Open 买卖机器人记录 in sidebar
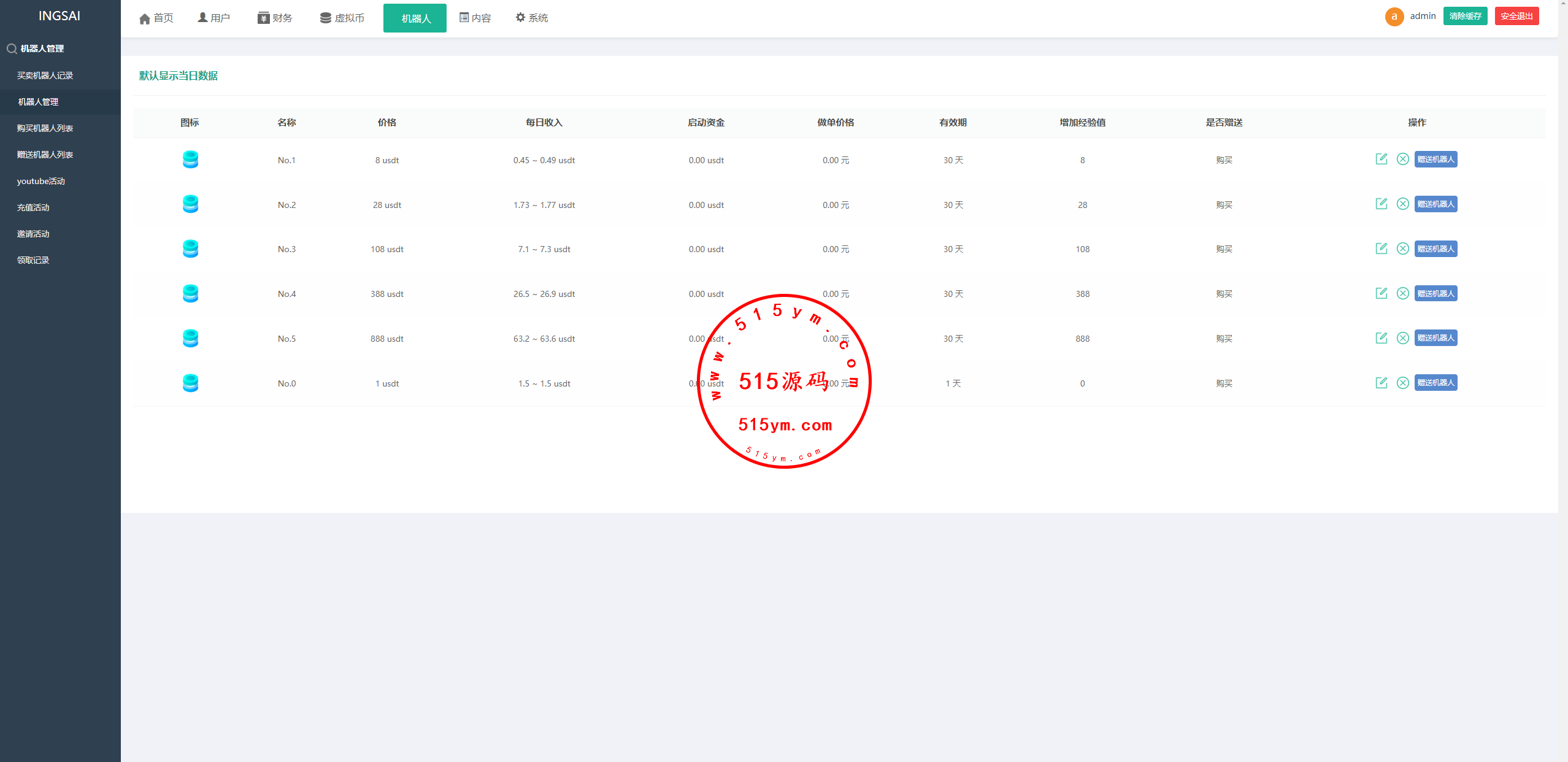The height and width of the screenshot is (762, 1568). [45, 75]
